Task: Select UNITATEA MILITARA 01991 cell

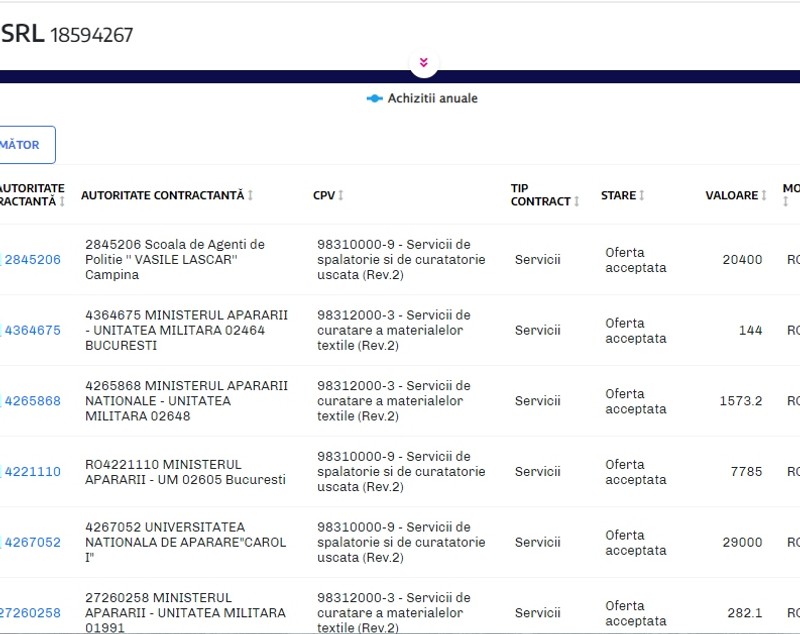Action: point(185,613)
